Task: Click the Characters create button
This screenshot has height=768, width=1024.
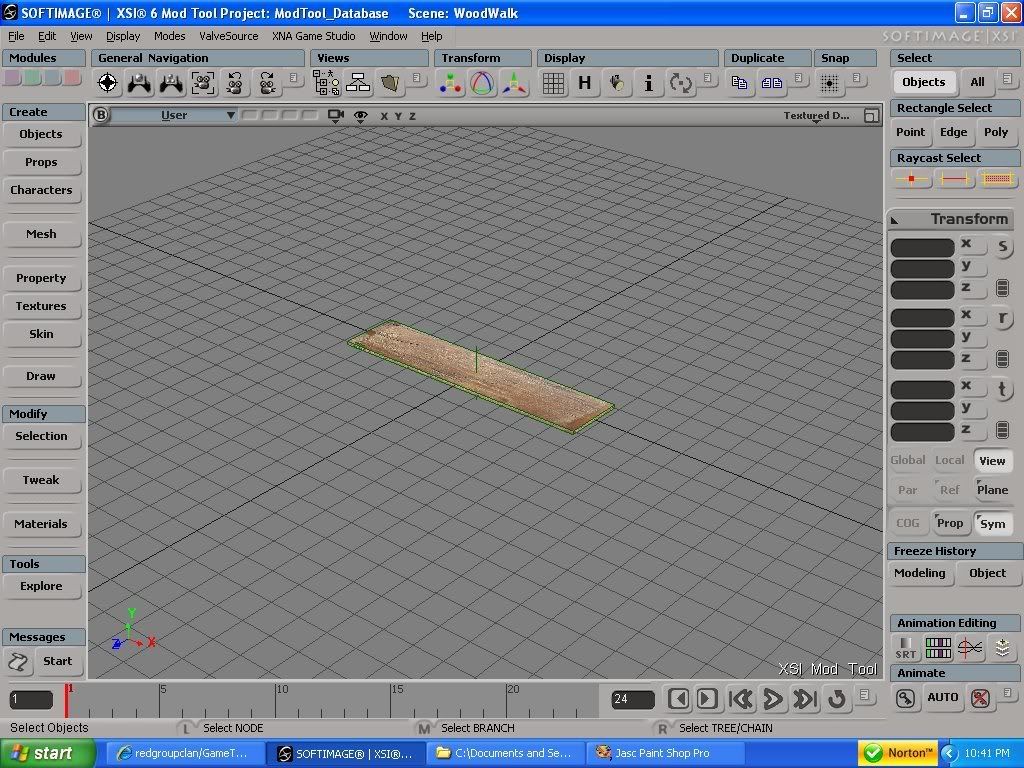Action: coord(41,190)
